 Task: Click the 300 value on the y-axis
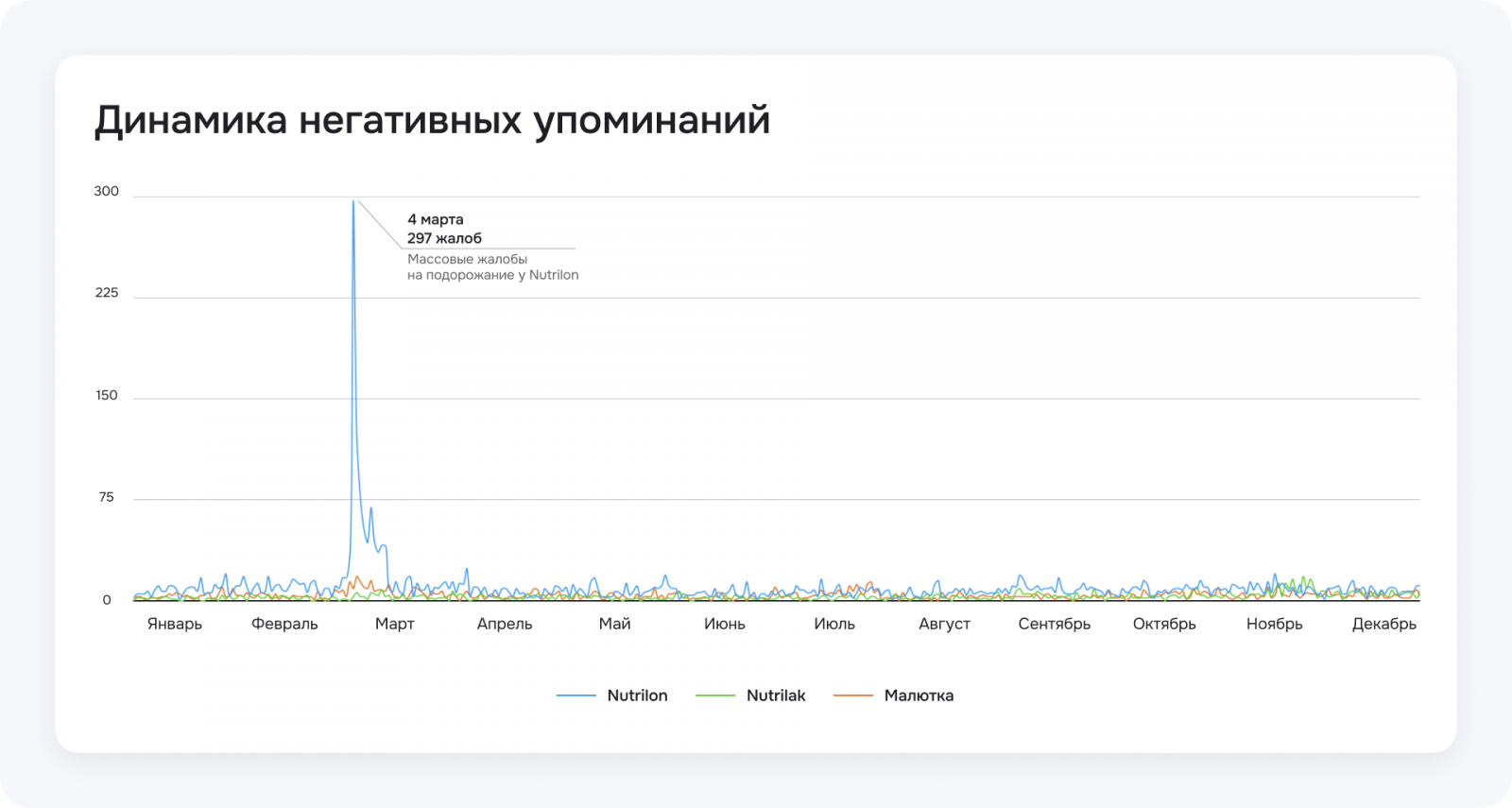[x=106, y=191]
